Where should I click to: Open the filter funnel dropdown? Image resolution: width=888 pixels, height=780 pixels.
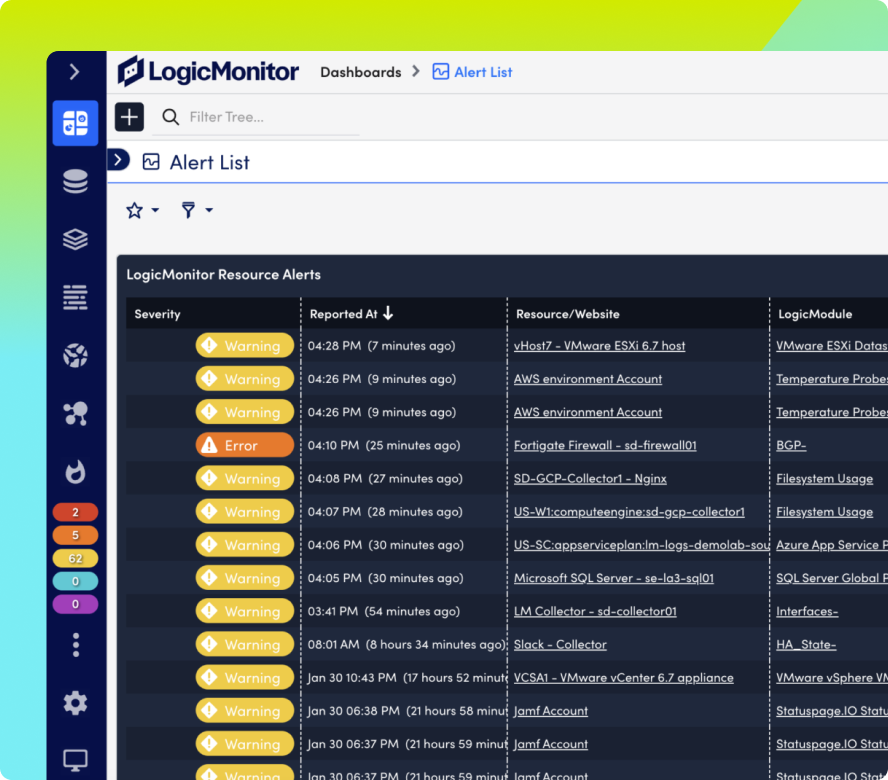[x=197, y=210]
